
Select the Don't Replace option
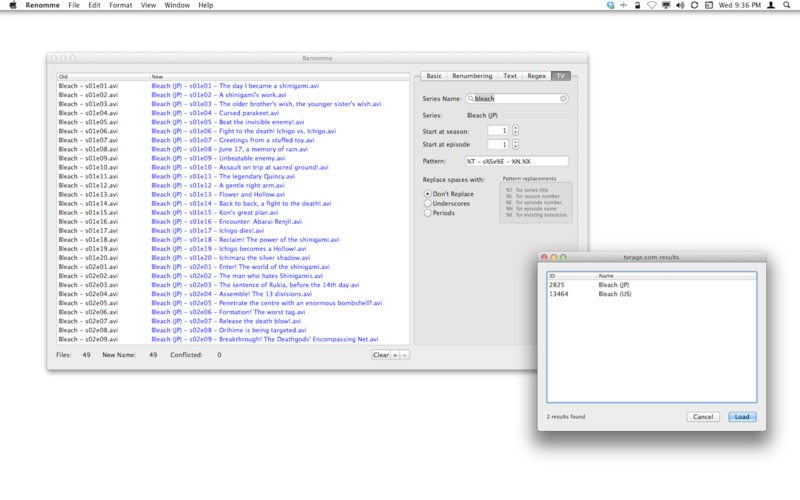448,194
